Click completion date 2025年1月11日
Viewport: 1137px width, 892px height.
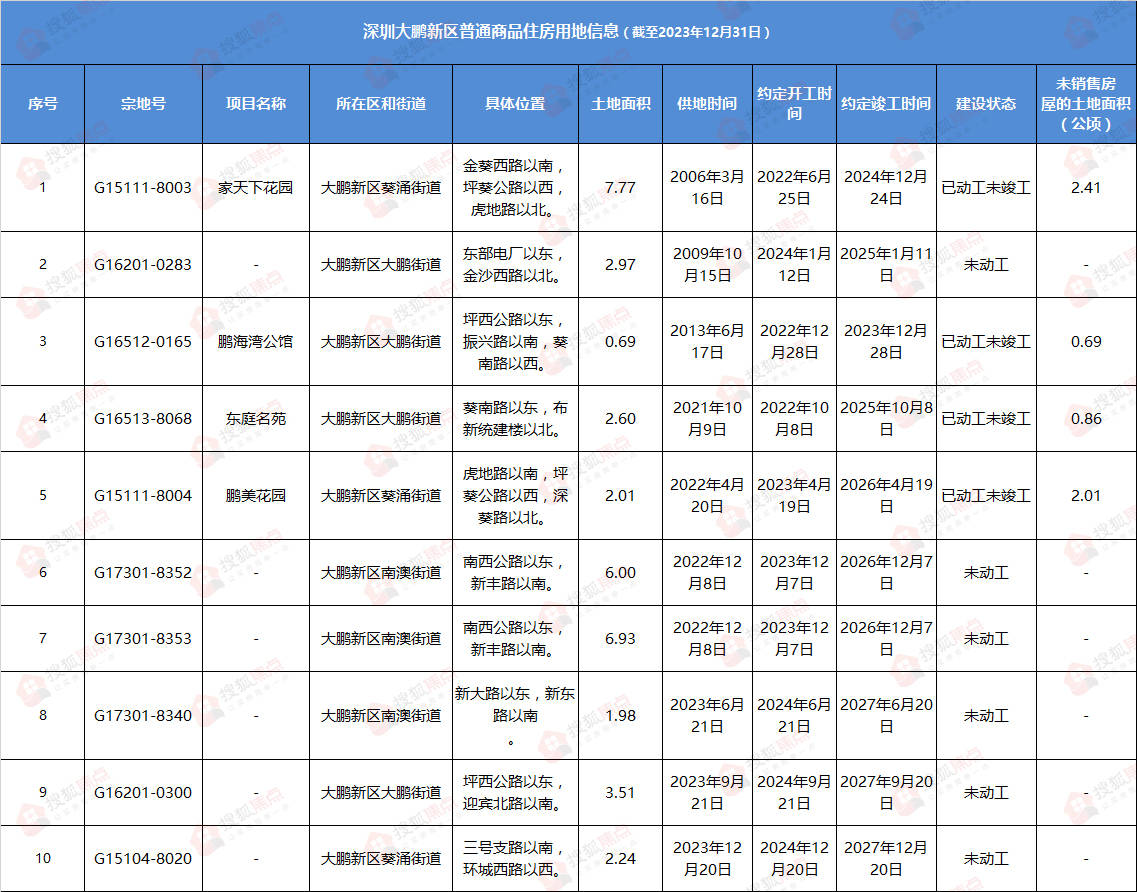(886, 265)
